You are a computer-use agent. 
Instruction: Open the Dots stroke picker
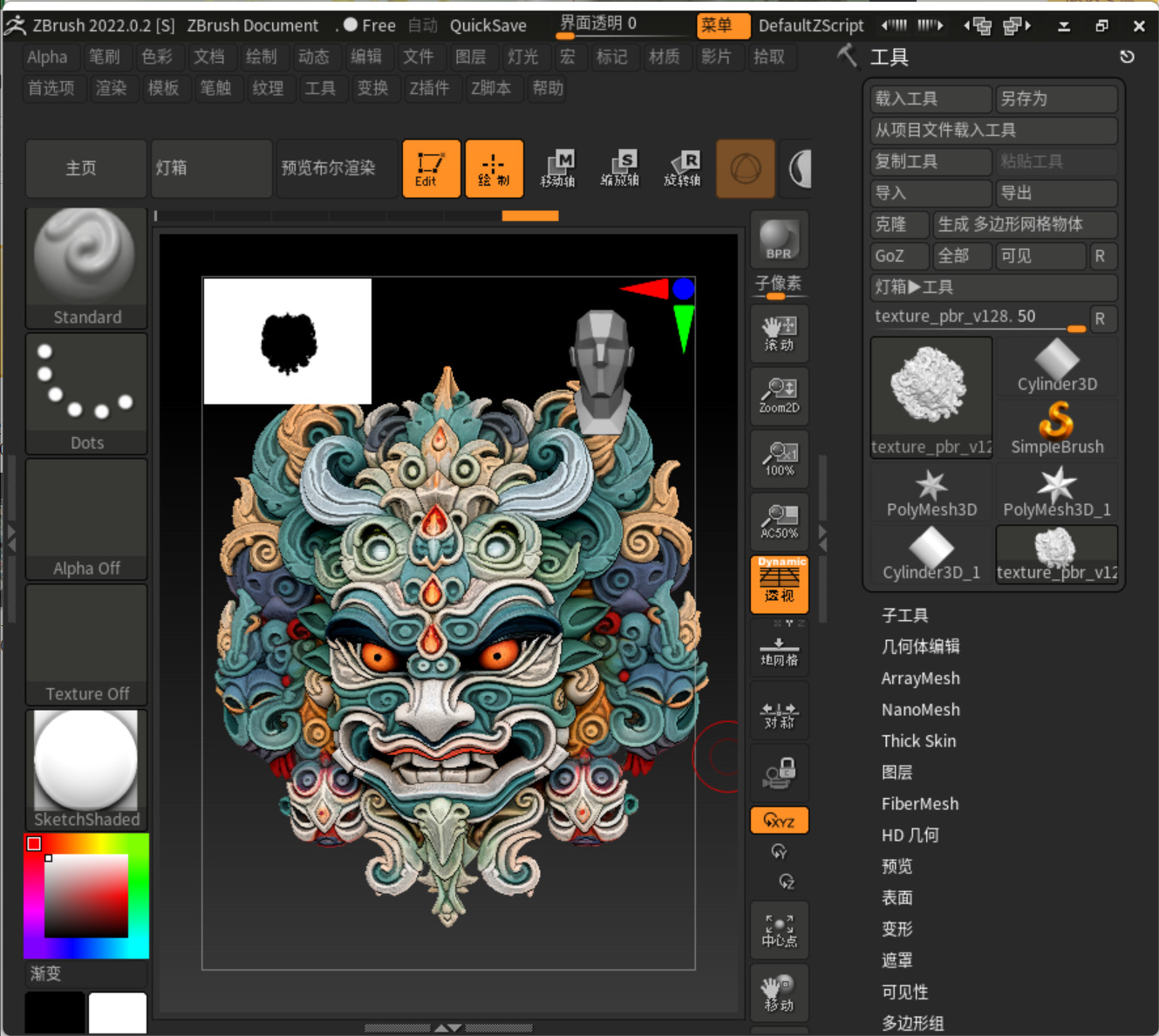[x=86, y=393]
